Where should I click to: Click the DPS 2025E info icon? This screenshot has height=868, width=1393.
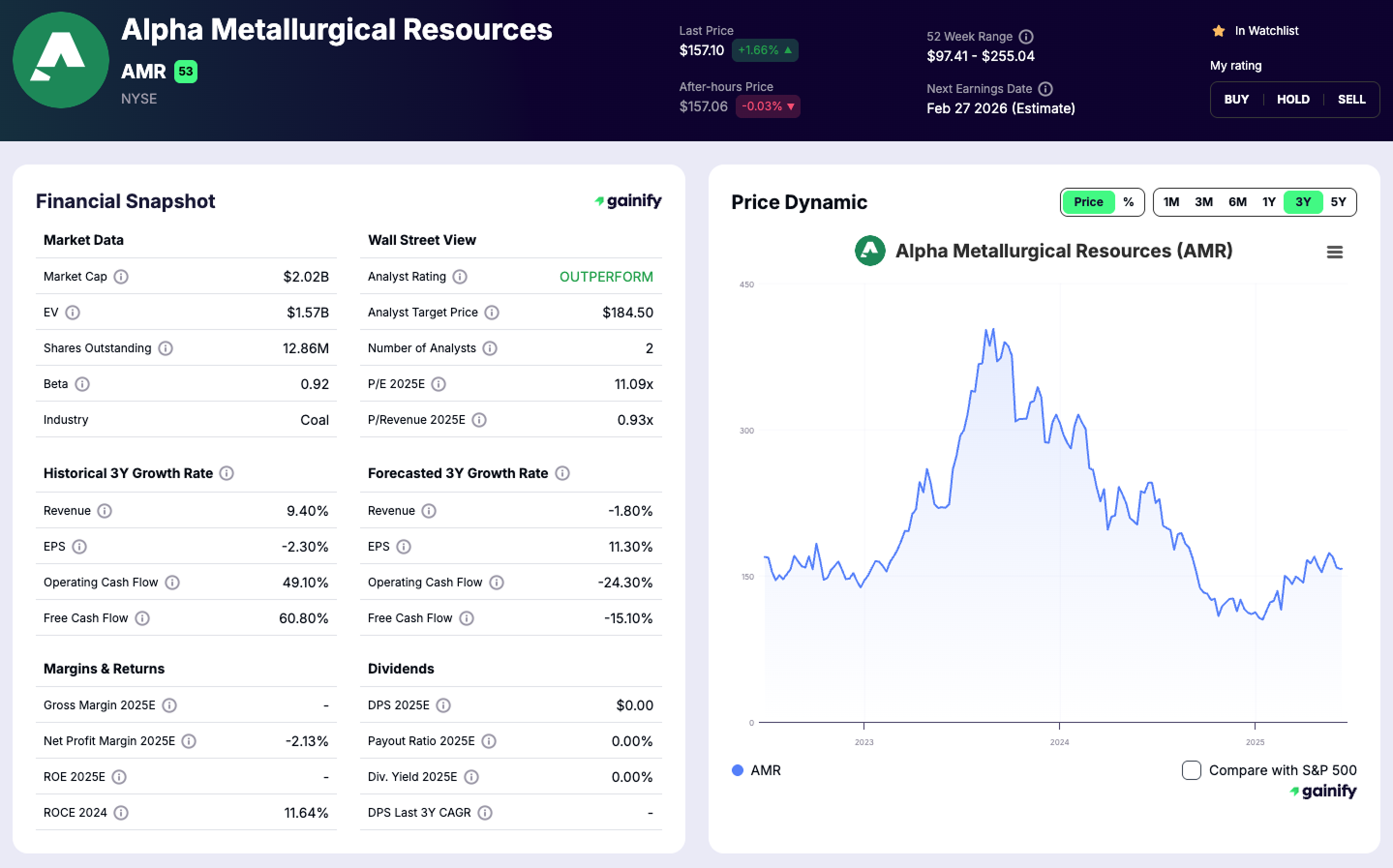click(x=443, y=704)
